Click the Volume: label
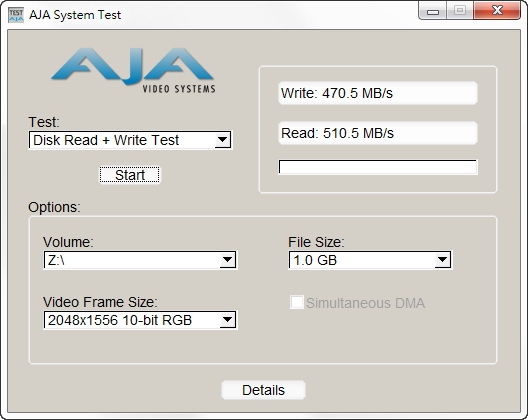 (x=68, y=242)
